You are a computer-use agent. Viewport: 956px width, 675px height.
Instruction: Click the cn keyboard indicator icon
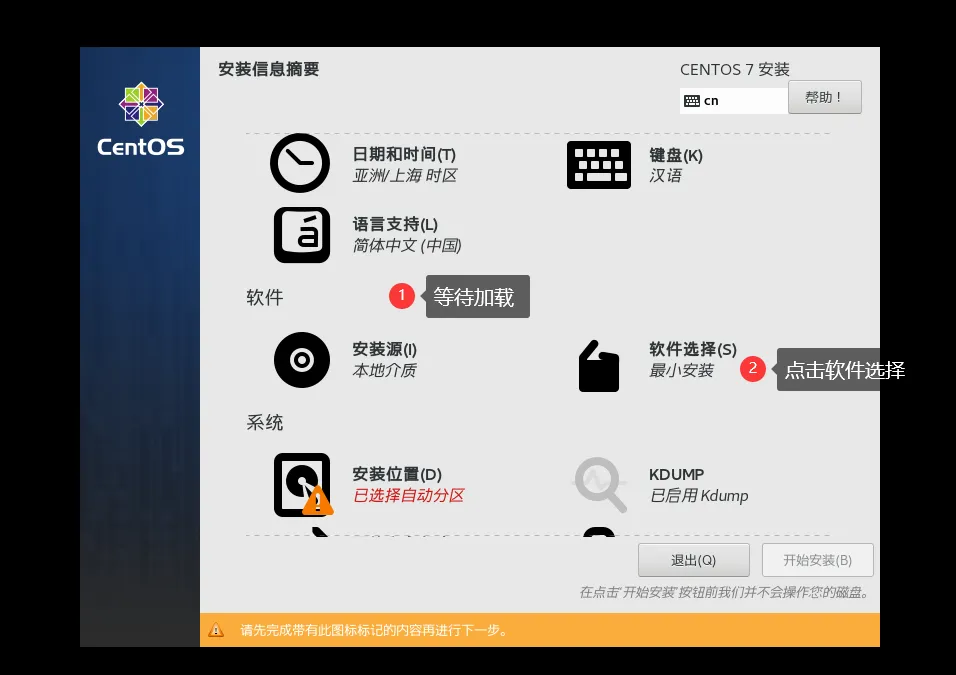[692, 101]
